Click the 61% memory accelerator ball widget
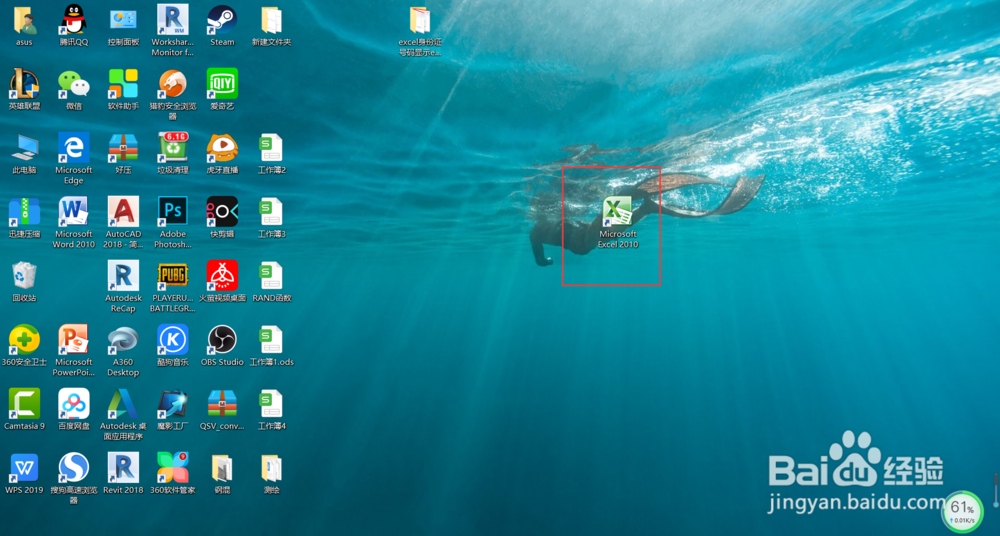1000x536 pixels. point(962,512)
